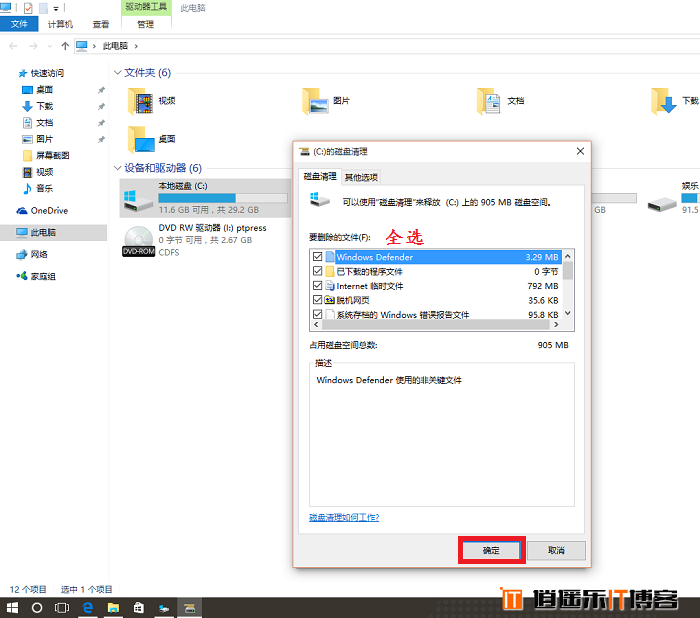The image size is (700, 618).
Task: Click the 确定 button in Disk Cleanup
Action: [x=491, y=550]
